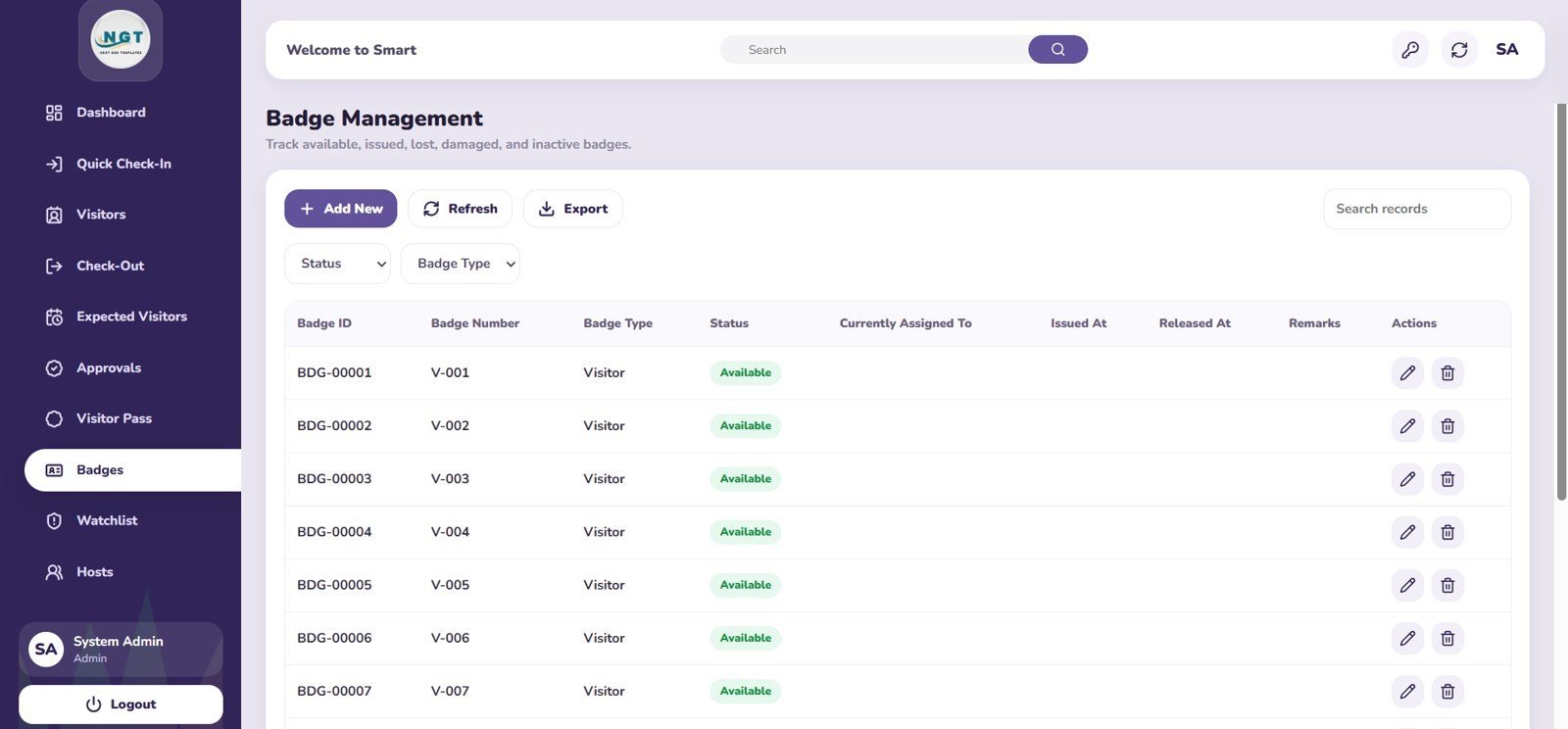Screen dimensions: 1568x729
Task: Open the Badge Type filter dropdown
Action: click(x=460, y=264)
